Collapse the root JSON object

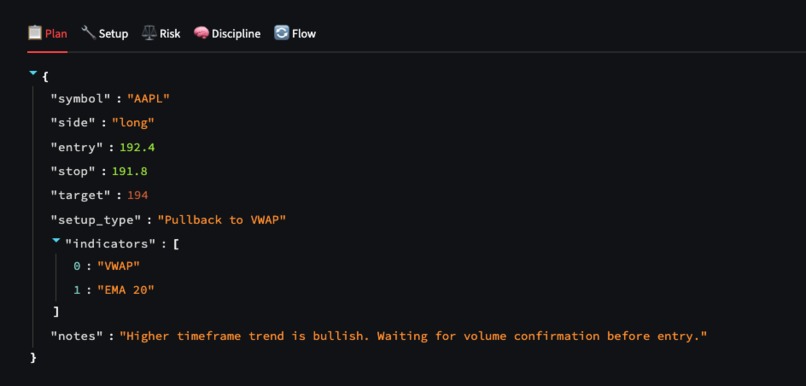pyautogui.click(x=33, y=74)
